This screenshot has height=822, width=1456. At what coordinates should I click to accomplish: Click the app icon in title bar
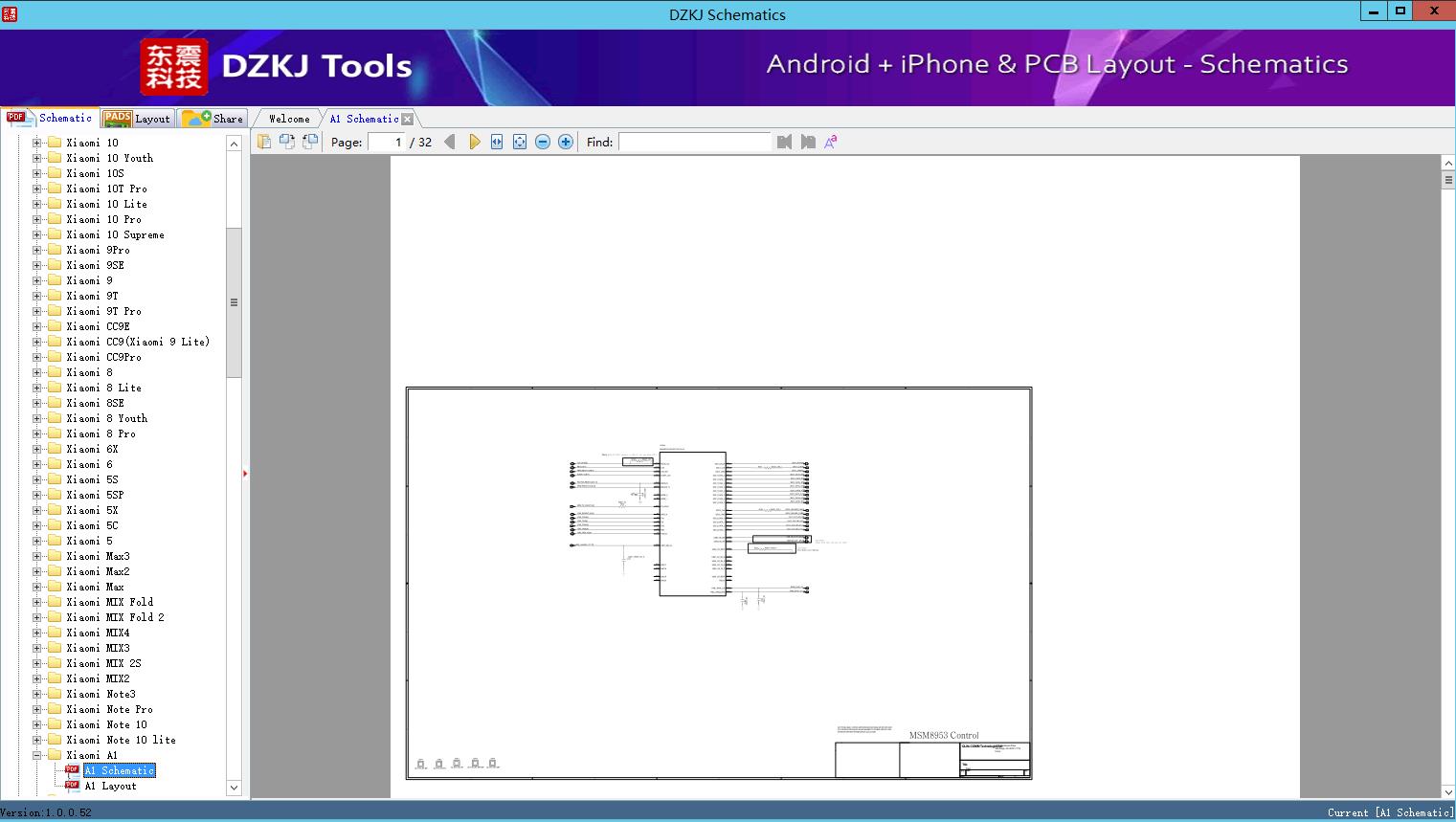click(10, 14)
